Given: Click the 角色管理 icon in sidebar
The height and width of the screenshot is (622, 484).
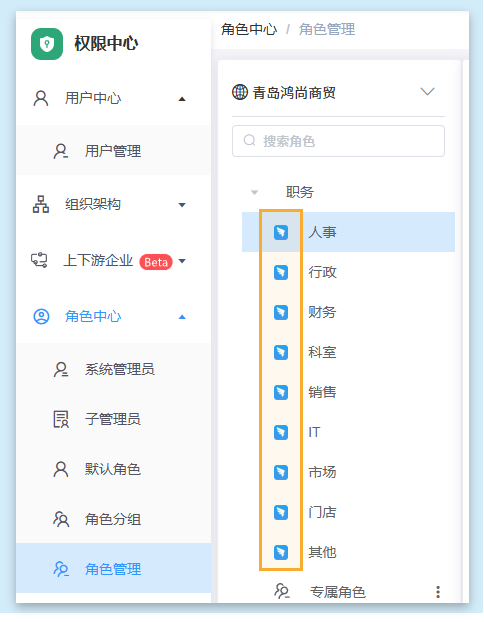Looking at the screenshot, I should [61, 569].
